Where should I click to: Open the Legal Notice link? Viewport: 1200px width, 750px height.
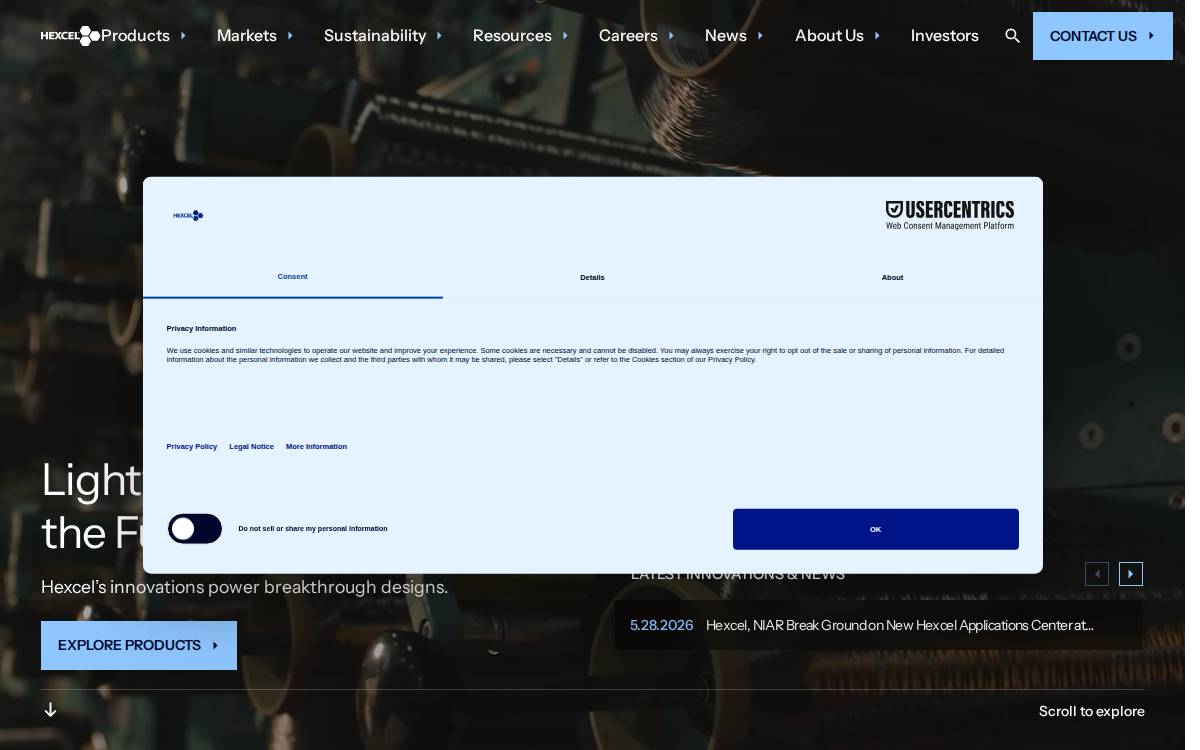(x=251, y=447)
